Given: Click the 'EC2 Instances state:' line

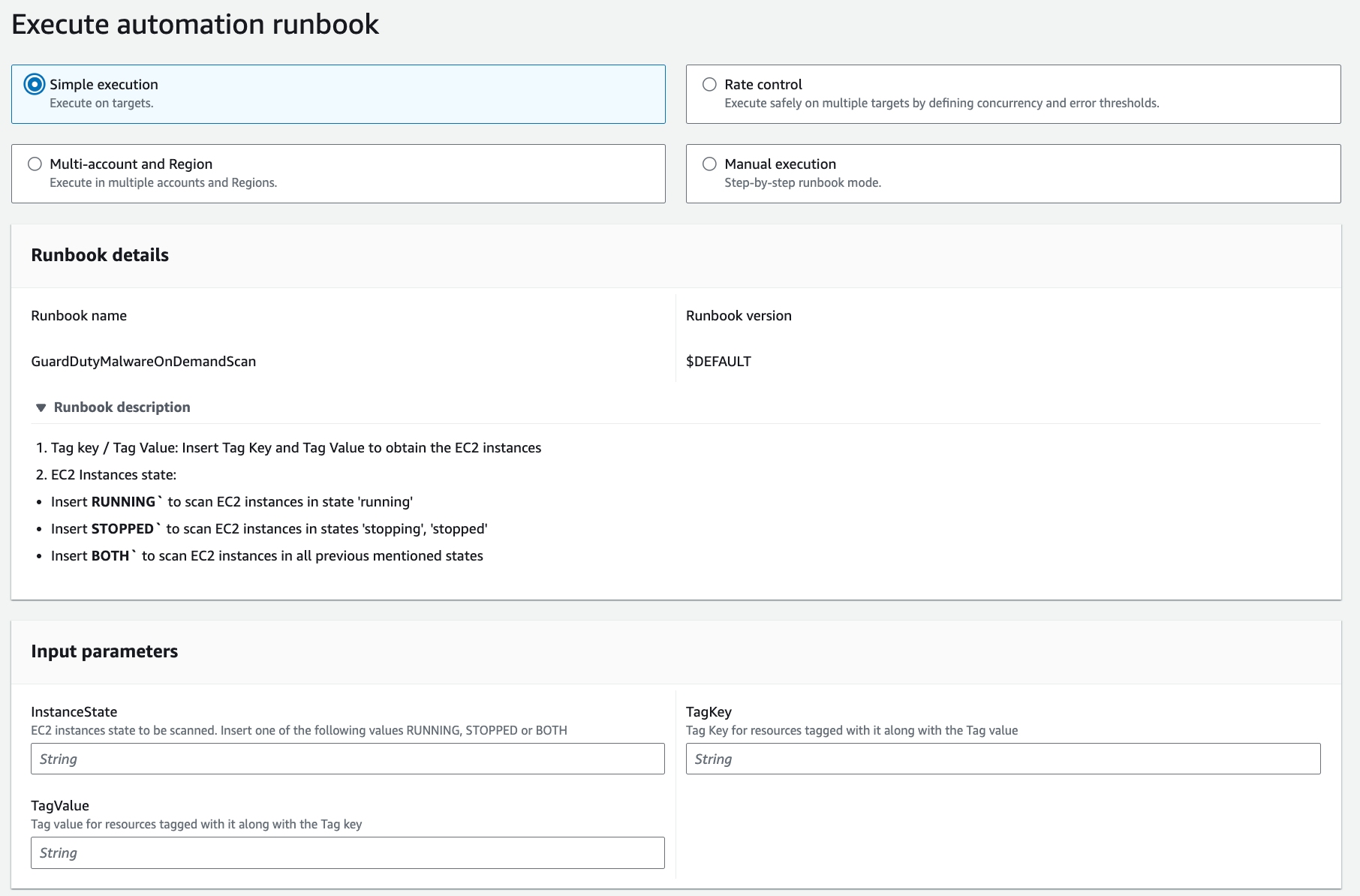Looking at the screenshot, I should 113,474.
